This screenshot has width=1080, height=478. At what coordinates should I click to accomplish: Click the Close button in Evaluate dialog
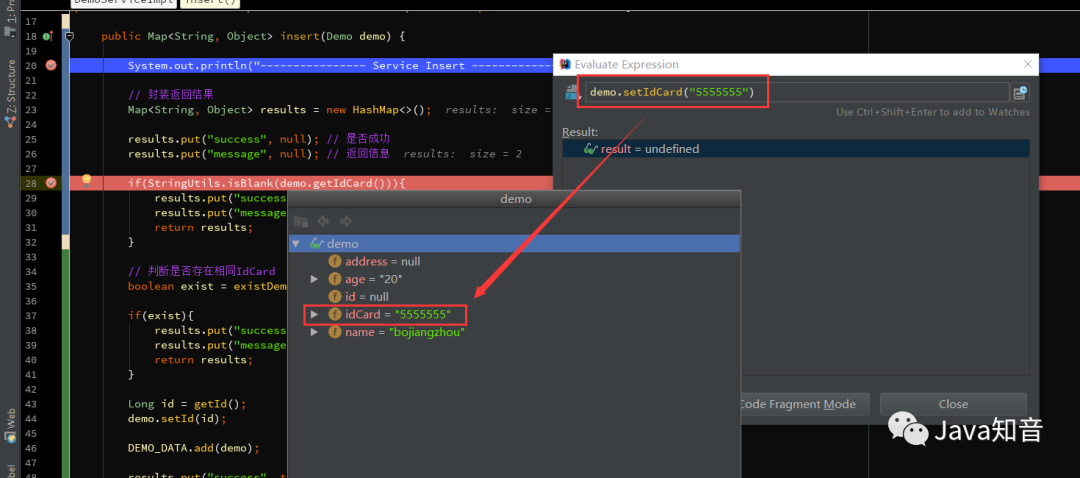[x=953, y=404]
